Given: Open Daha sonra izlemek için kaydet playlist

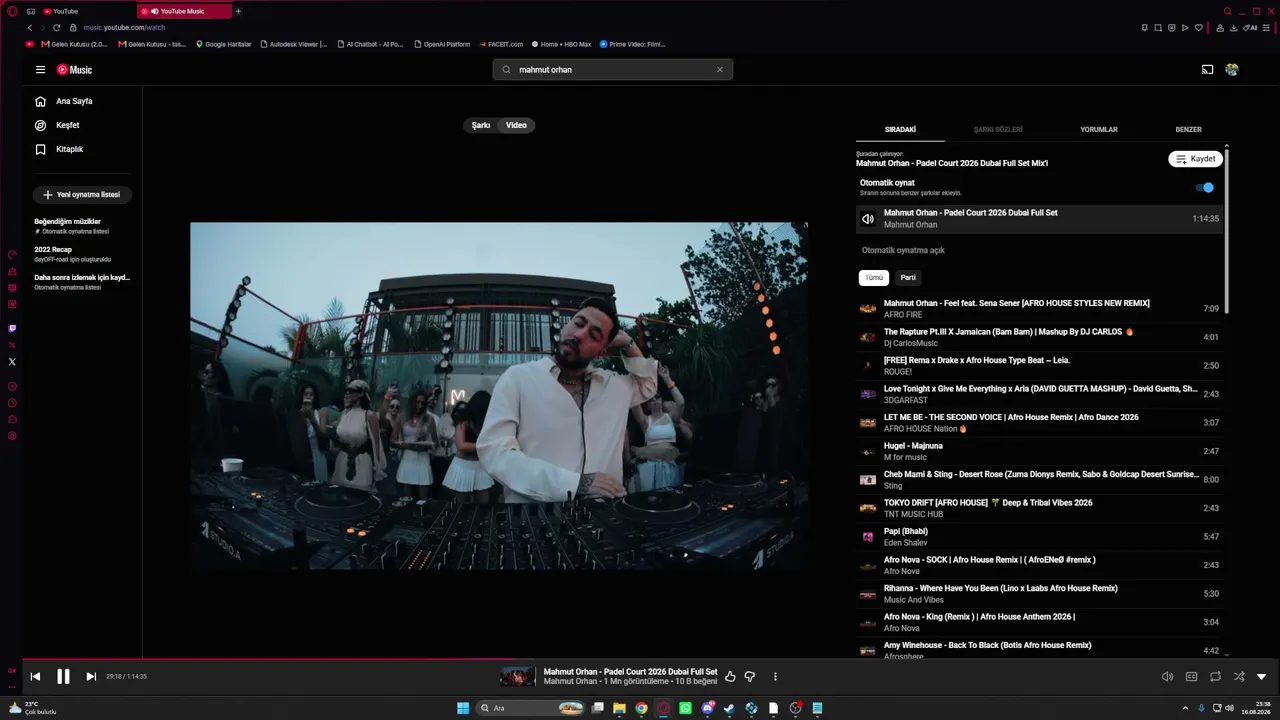Looking at the screenshot, I should 82,282.
